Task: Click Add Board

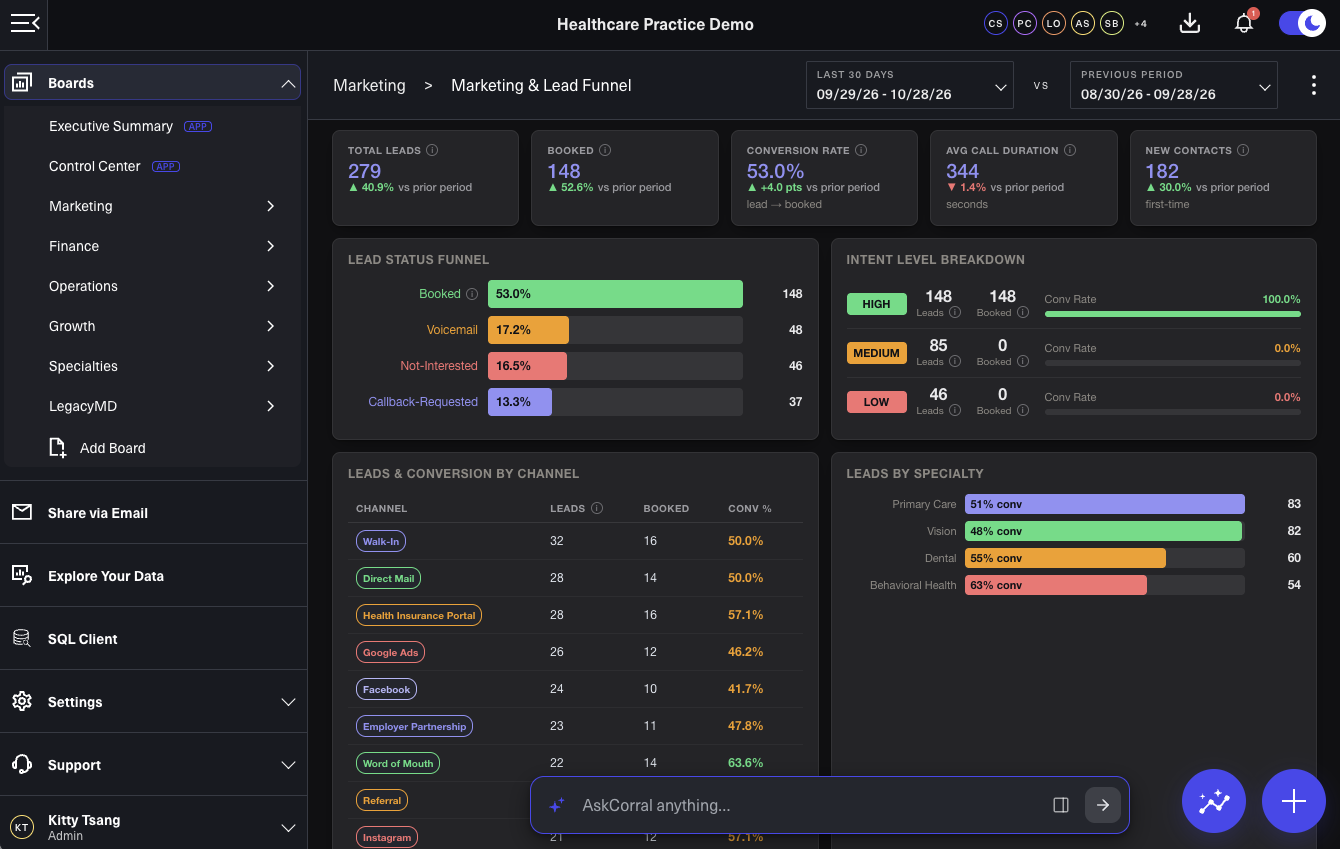Action: coord(97,448)
